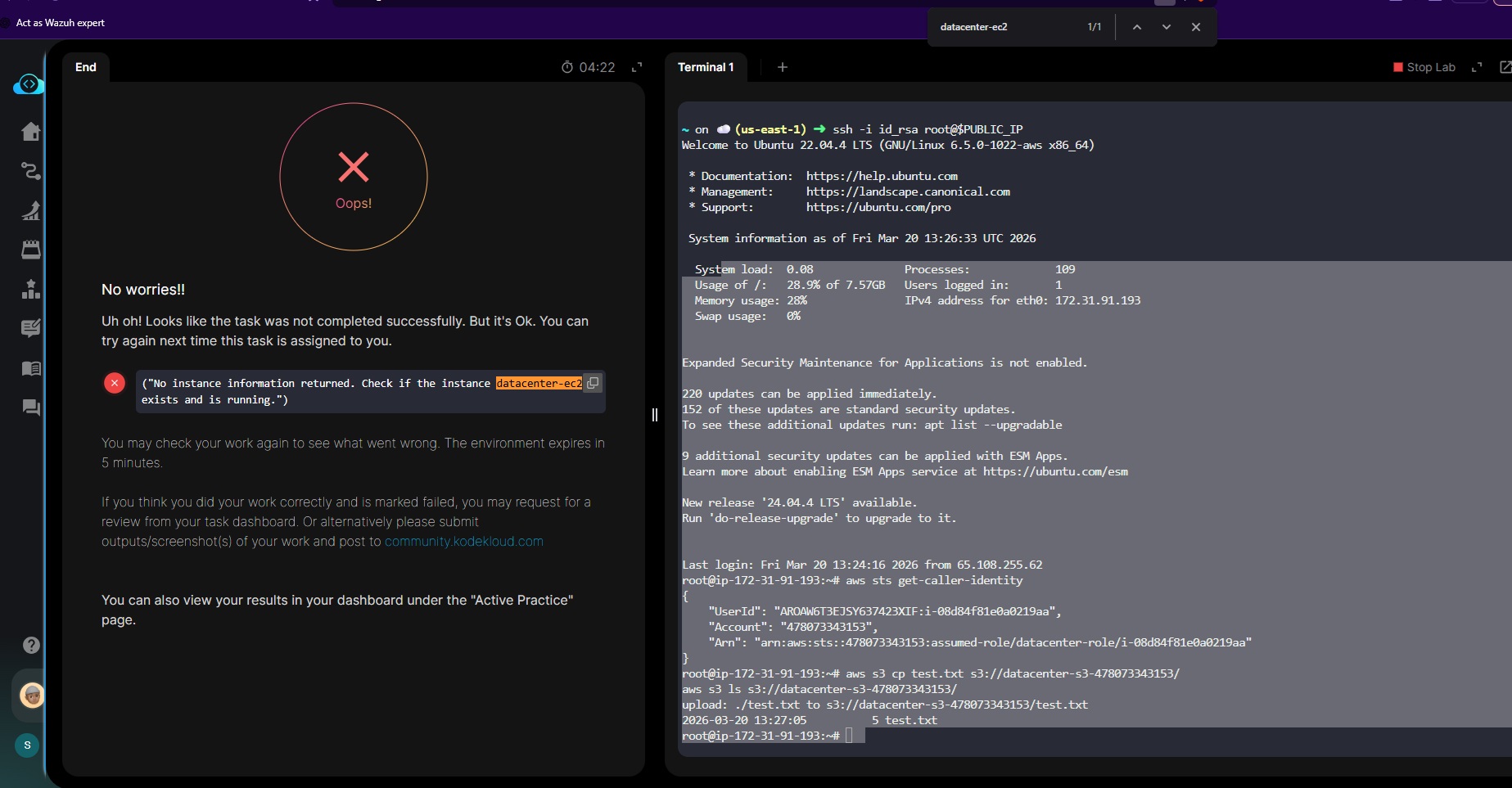Click the red error X badge
The height and width of the screenshot is (788, 1512).
[115, 382]
